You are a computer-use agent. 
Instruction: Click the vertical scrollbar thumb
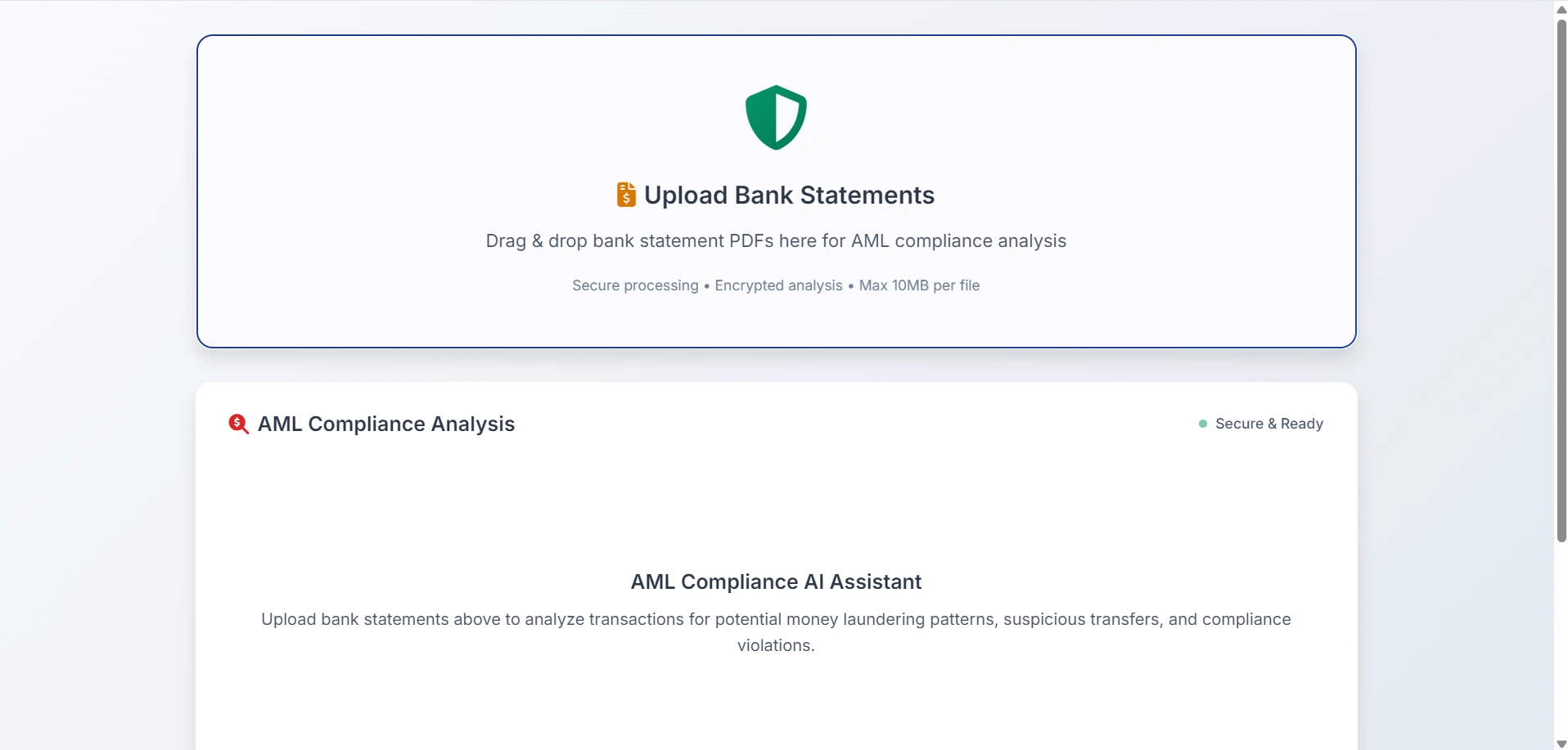pyautogui.click(x=1561, y=278)
